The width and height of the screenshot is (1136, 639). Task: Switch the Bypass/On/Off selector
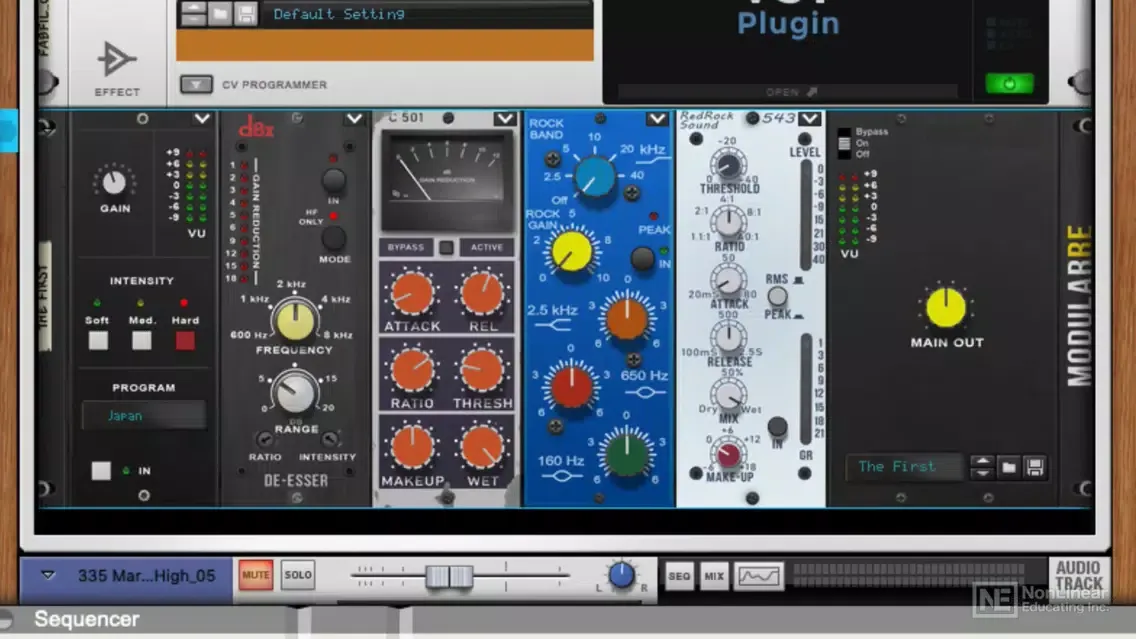pyautogui.click(x=844, y=143)
